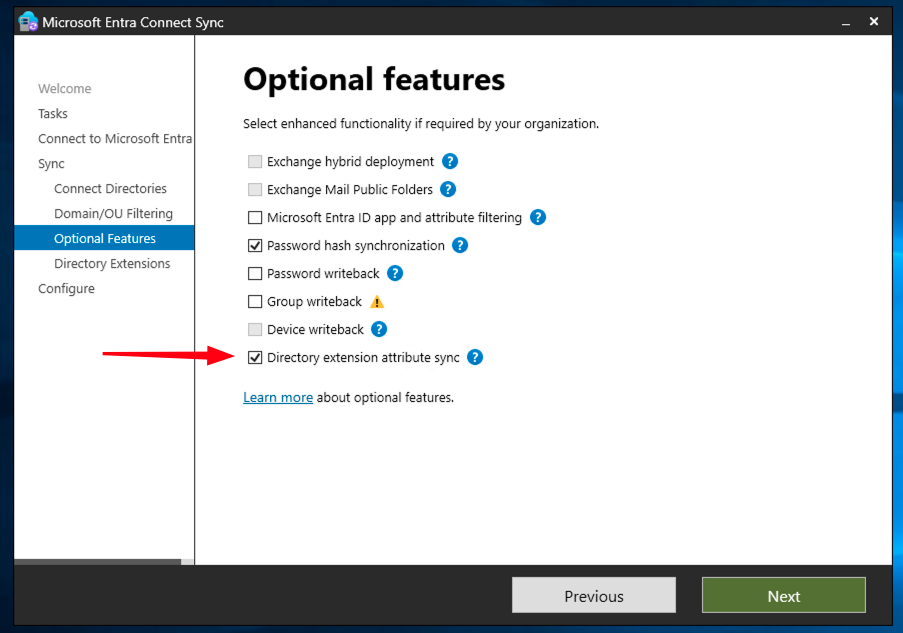Click the Optional features heading

(x=374, y=79)
